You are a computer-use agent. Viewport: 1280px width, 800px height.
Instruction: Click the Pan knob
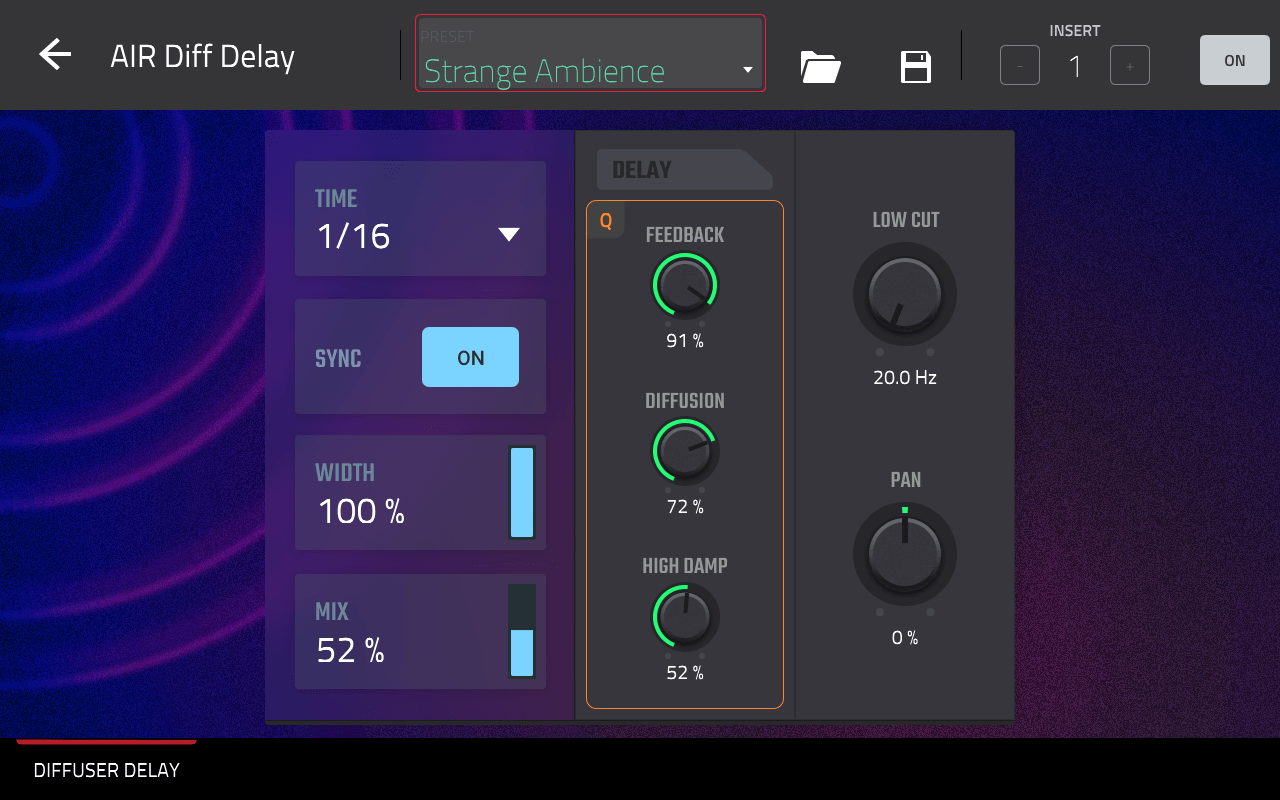click(x=905, y=555)
